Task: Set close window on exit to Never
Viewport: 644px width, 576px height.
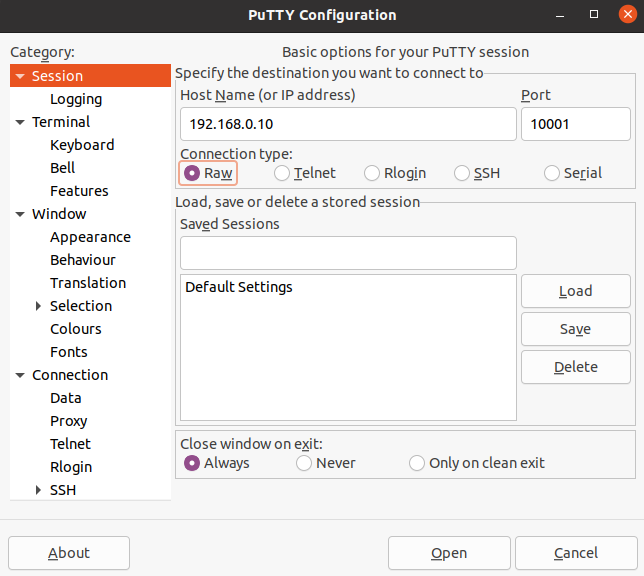Action: tap(304, 463)
